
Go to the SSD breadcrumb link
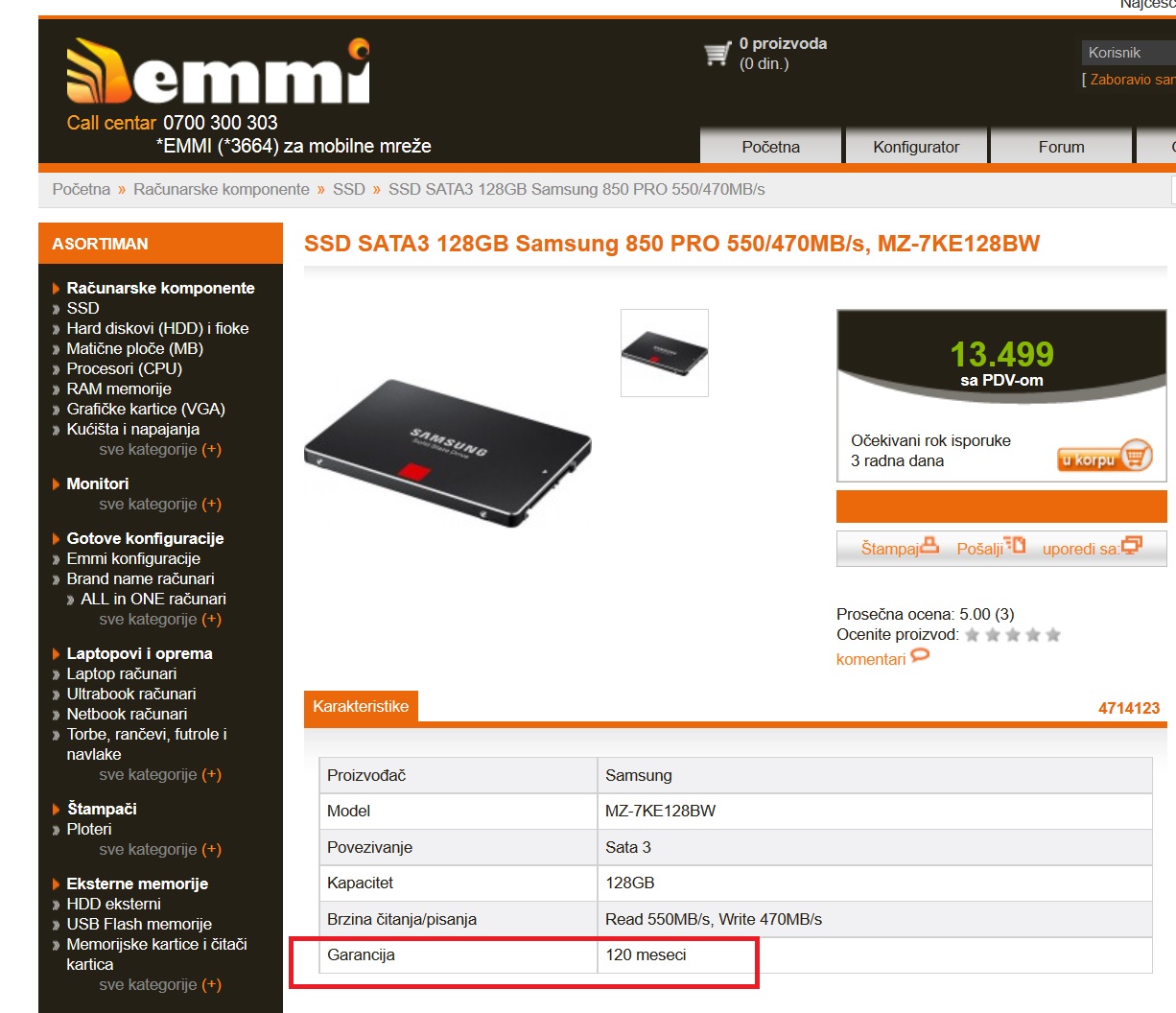[x=349, y=189]
